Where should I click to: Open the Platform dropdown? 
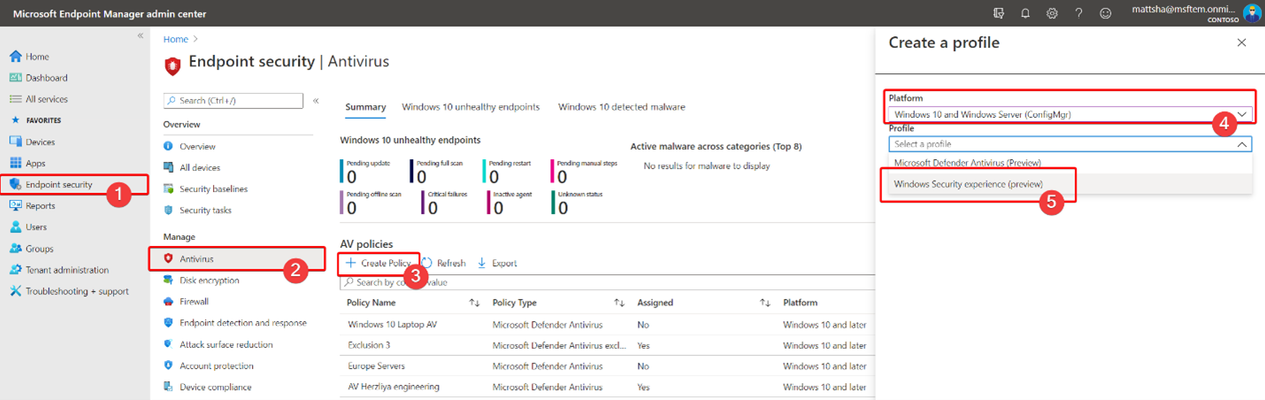(1069, 115)
